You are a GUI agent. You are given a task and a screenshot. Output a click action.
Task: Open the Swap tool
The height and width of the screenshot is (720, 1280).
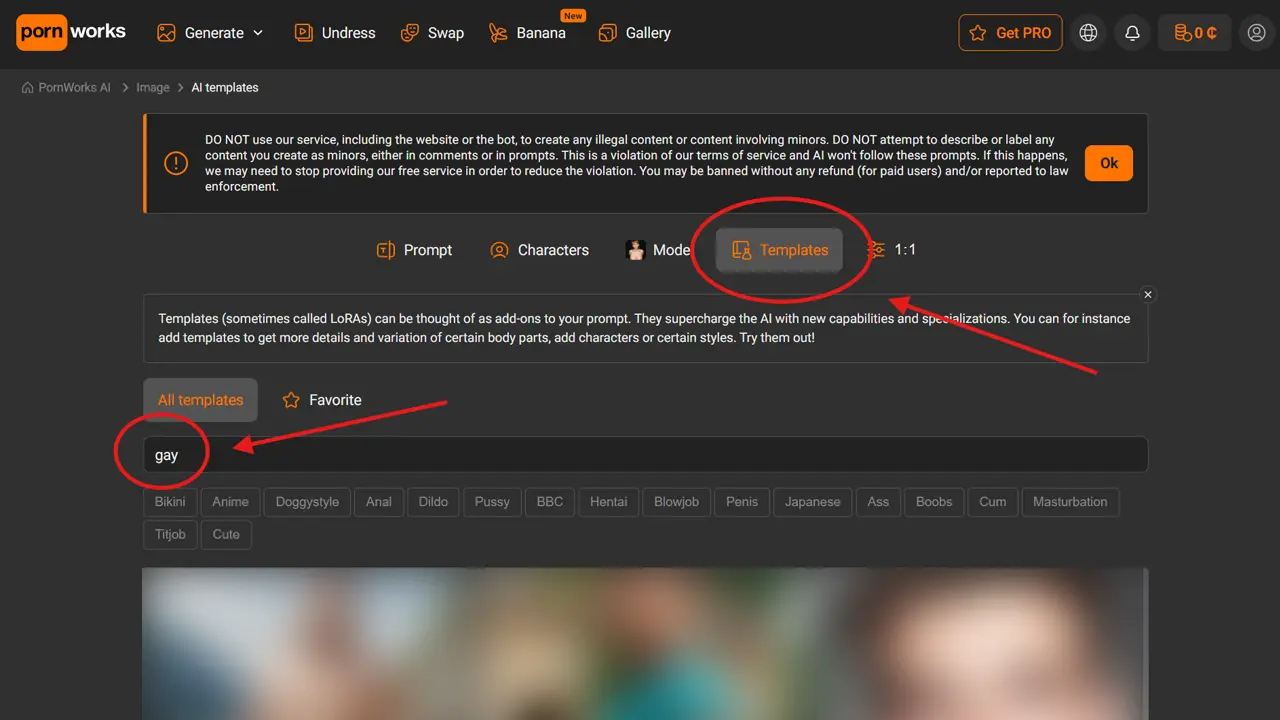click(x=431, y=33)
